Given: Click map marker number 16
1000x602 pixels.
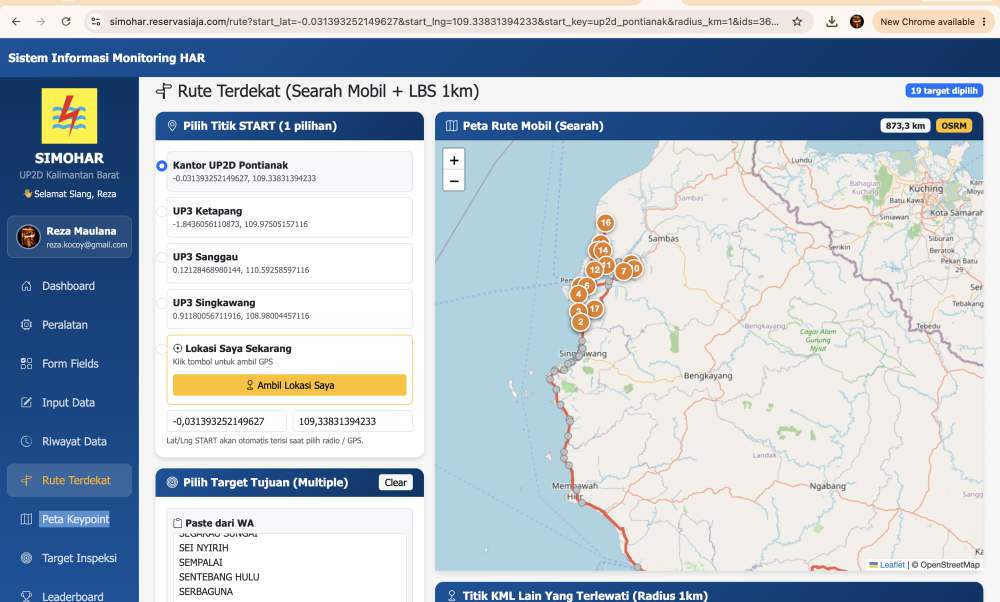Looking at the screenshot, I should click(605, 223).
